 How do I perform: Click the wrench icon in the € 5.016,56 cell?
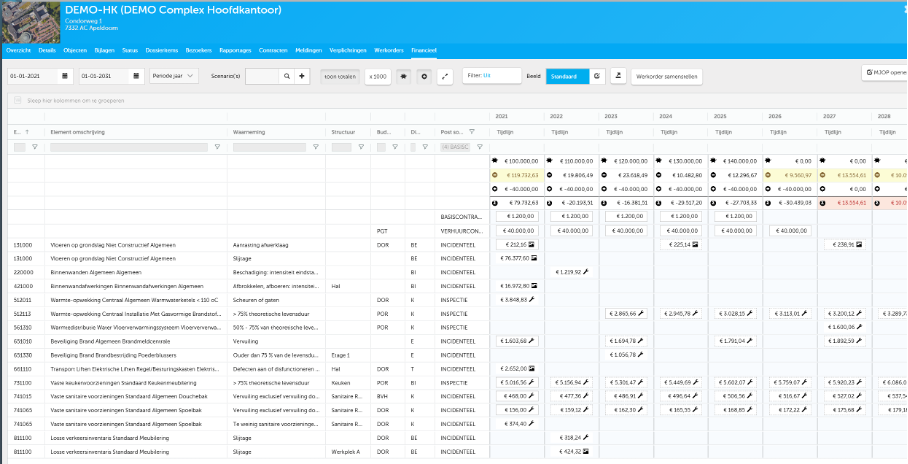pos(531,382)
